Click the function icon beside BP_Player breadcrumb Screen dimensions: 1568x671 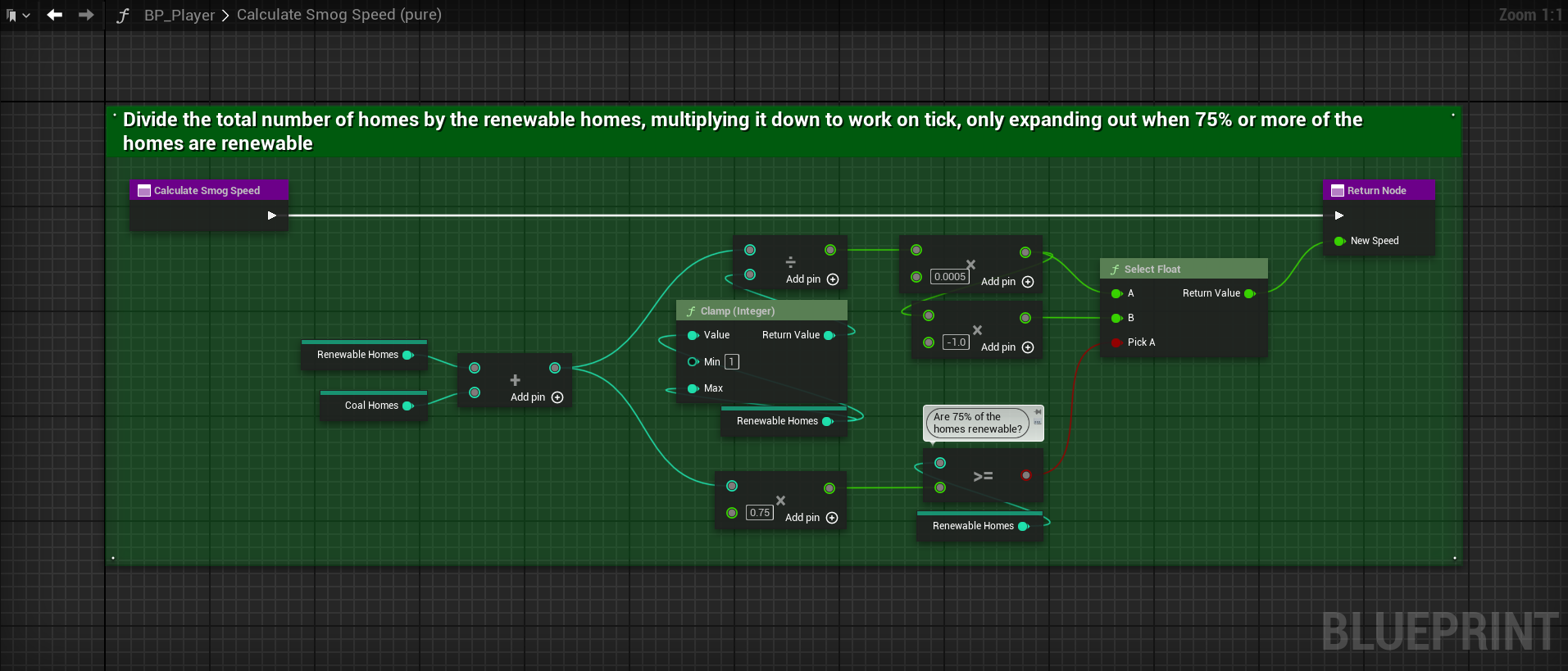[123, 15]
